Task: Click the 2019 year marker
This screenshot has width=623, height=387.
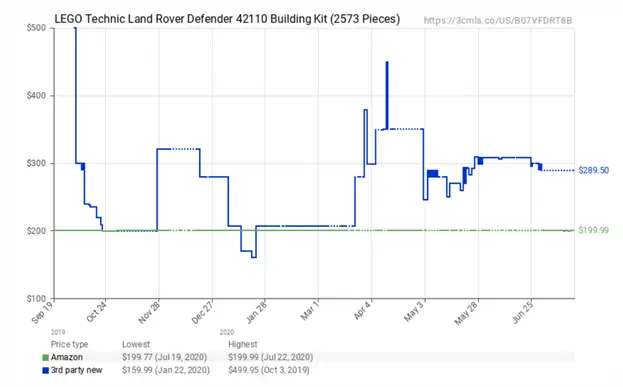Action: click(x=58, y=332)
